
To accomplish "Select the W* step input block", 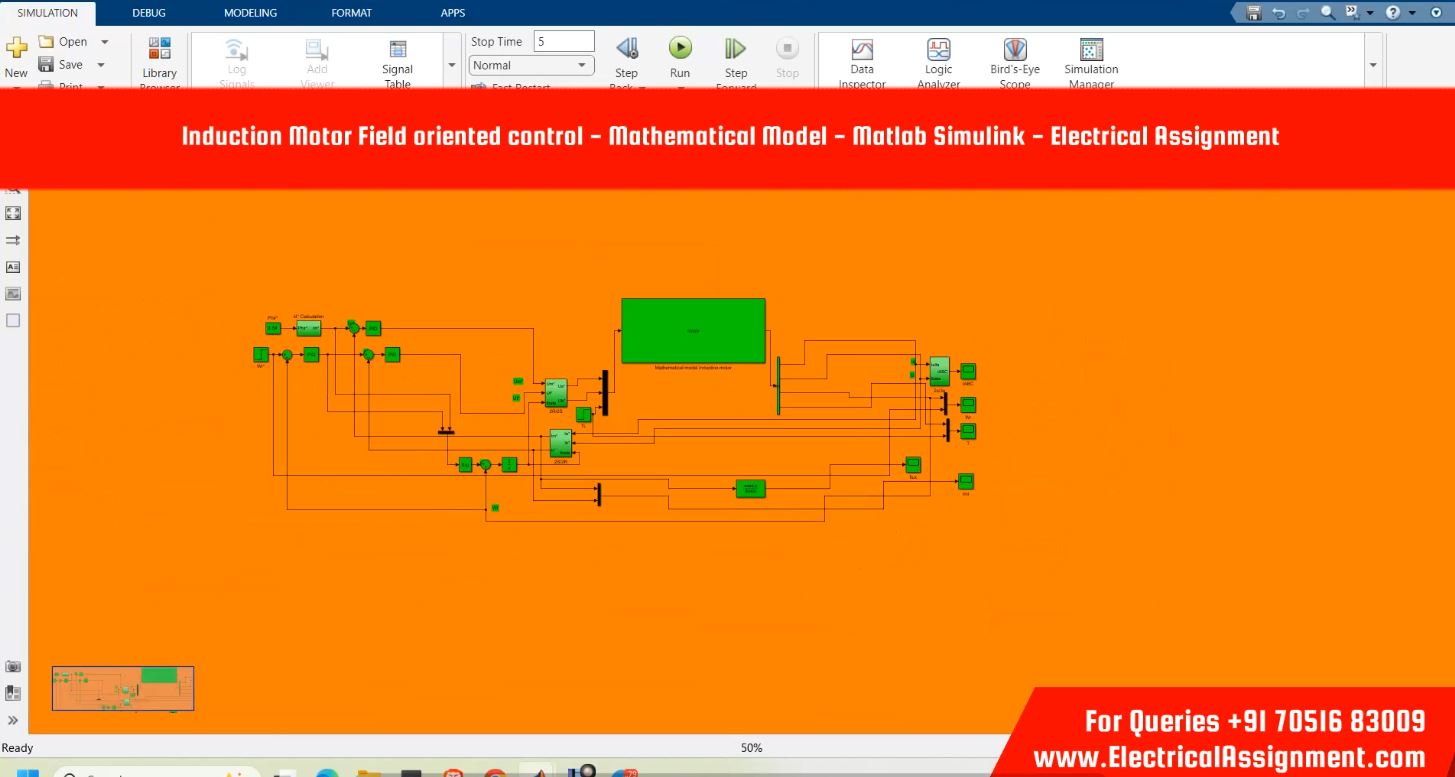I will (260, 354).
